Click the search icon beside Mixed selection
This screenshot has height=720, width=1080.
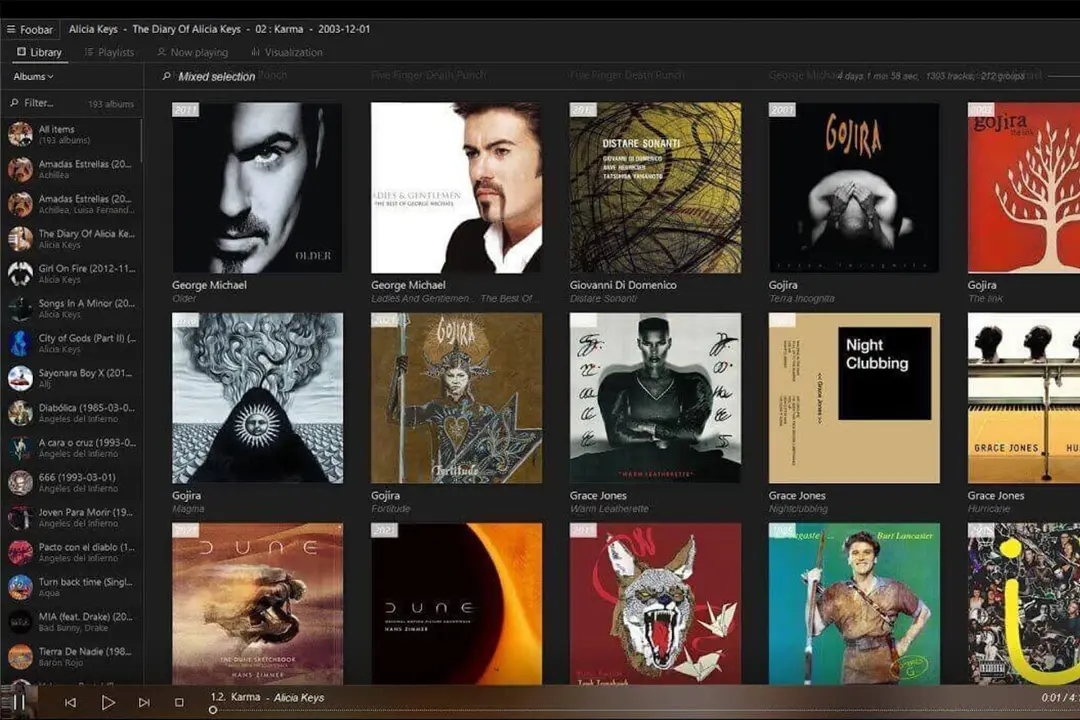click(166, 76)
